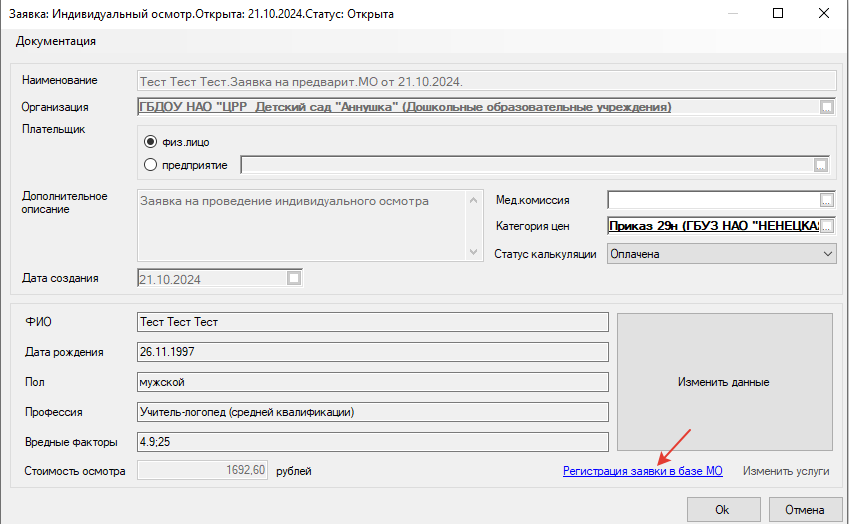Screen dimensions: 849x524
Task: Open the organization picker button in Организация field
Action: 826,107
